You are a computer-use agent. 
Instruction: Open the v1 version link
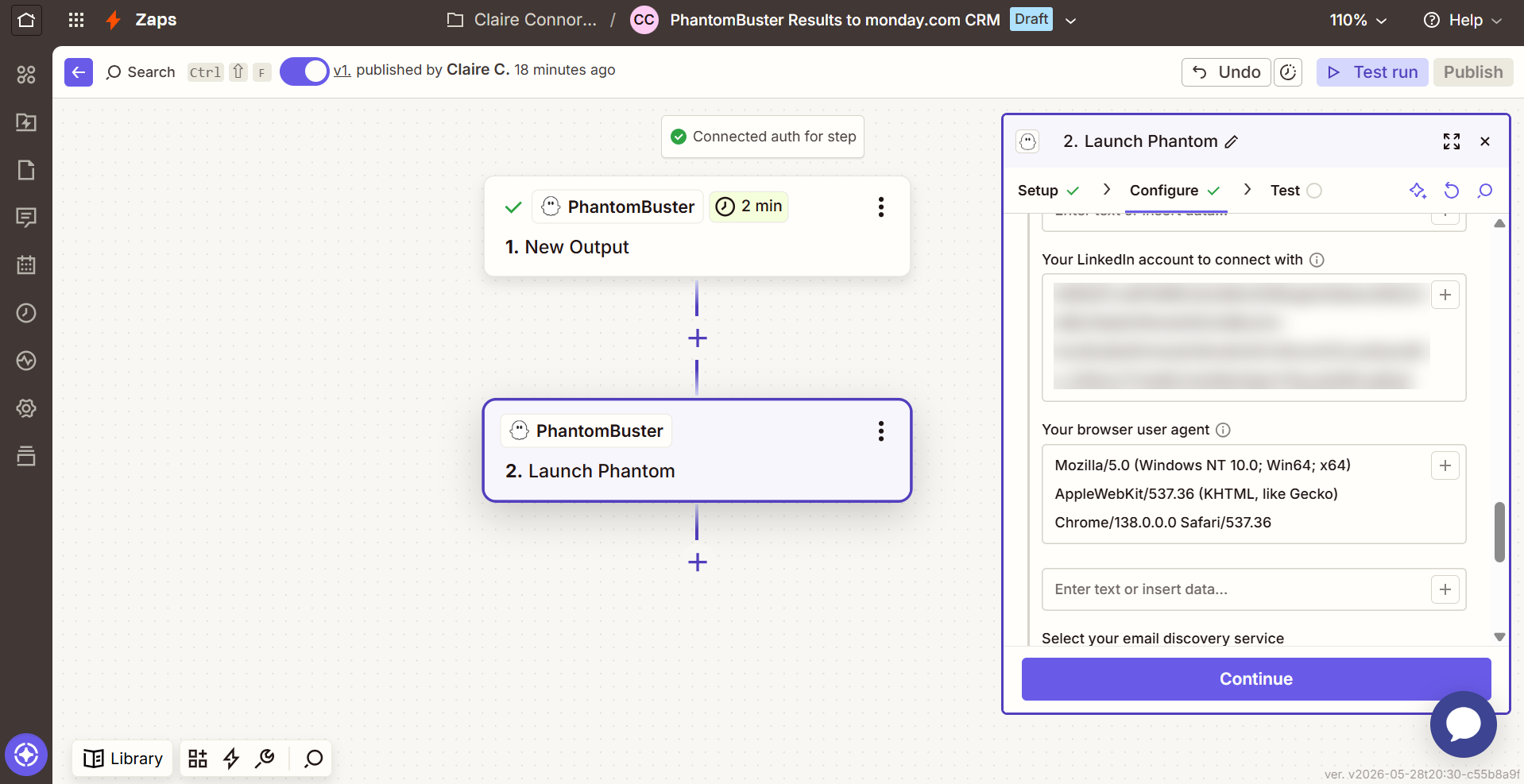342,71
